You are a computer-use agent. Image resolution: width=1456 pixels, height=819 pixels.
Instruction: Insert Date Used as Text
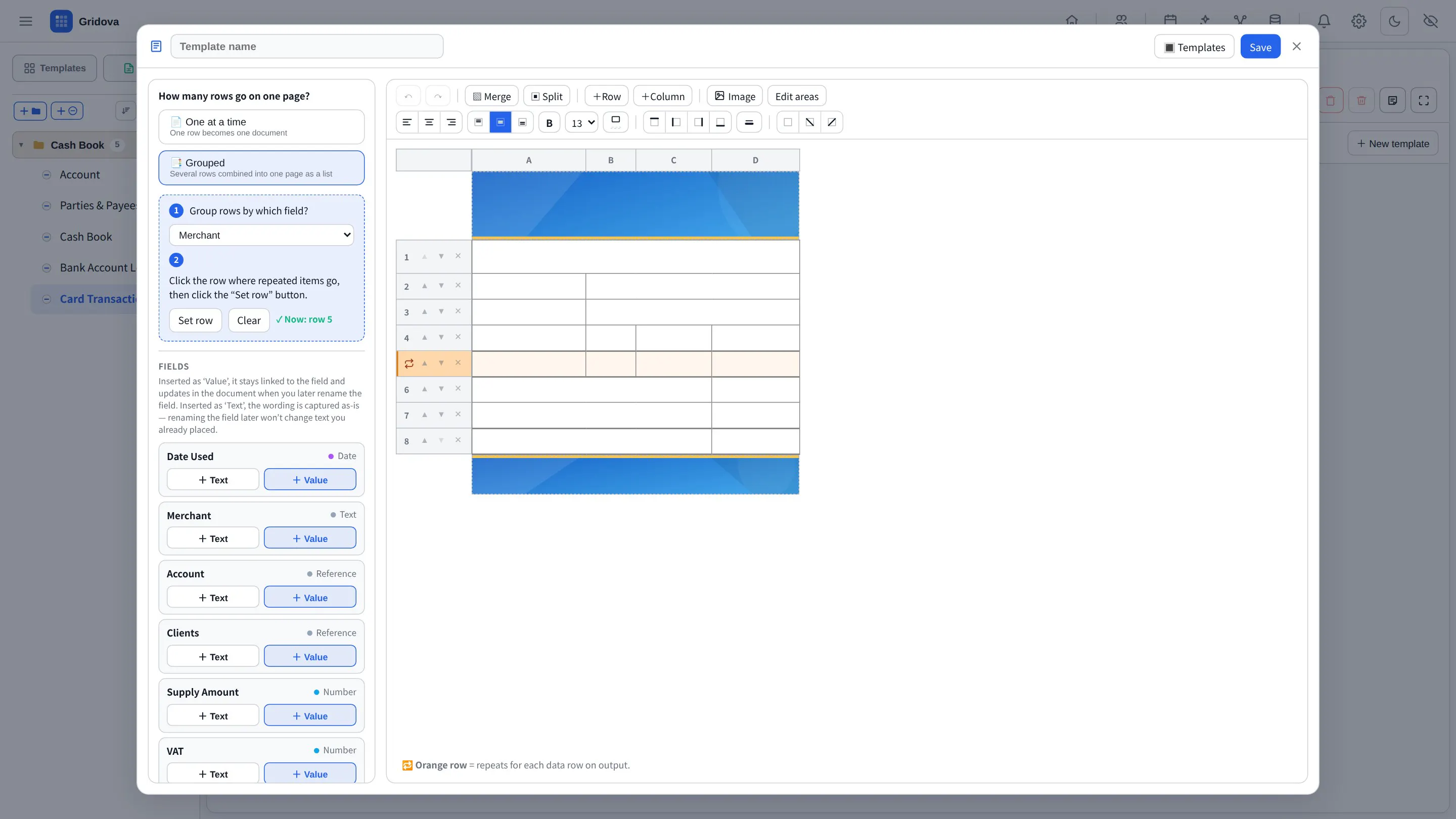(x=212, y=479)
